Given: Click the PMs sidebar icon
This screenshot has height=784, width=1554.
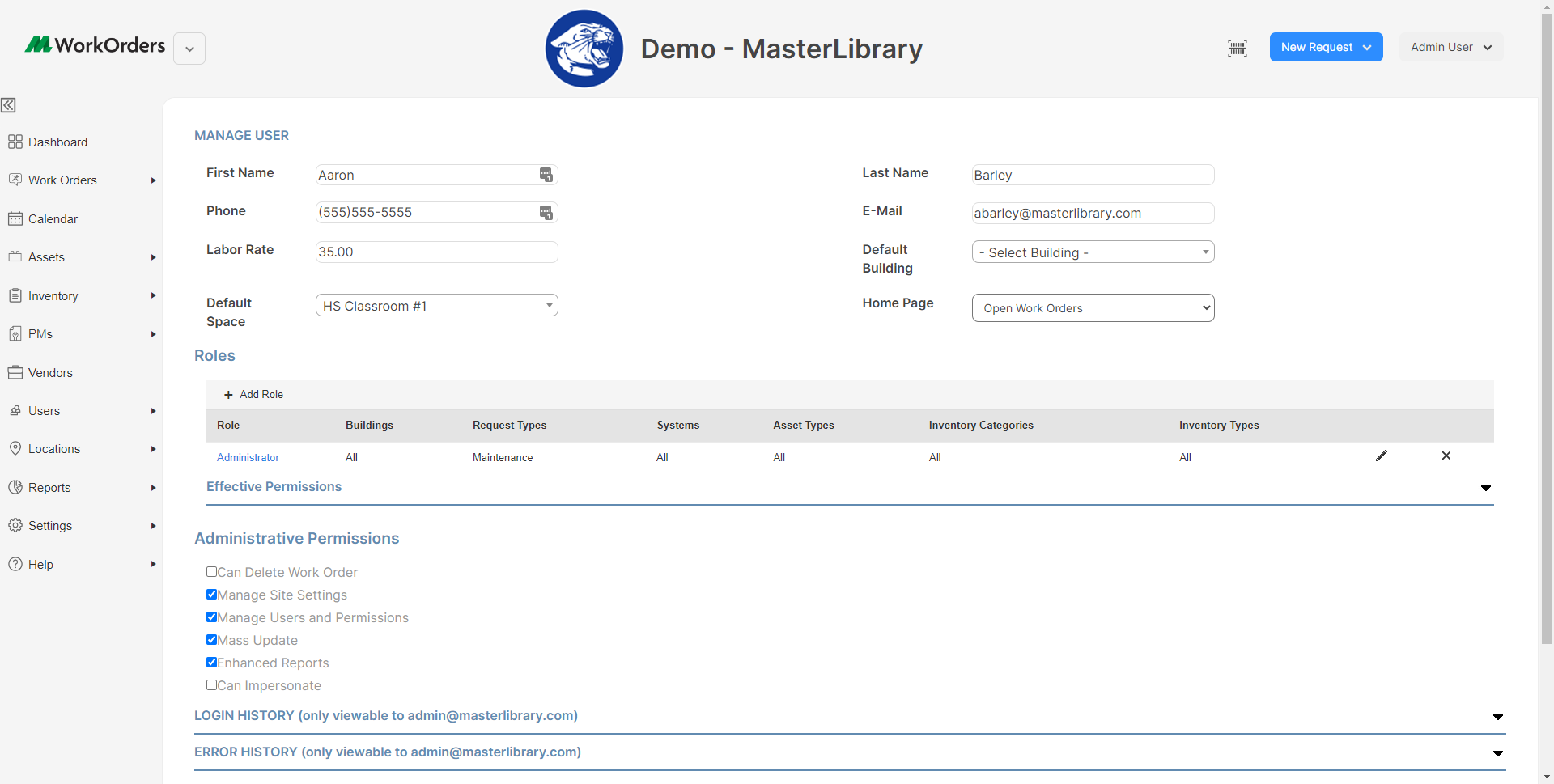Looking at the screenshot, I should pyautogui.click(x=15, y=333).
